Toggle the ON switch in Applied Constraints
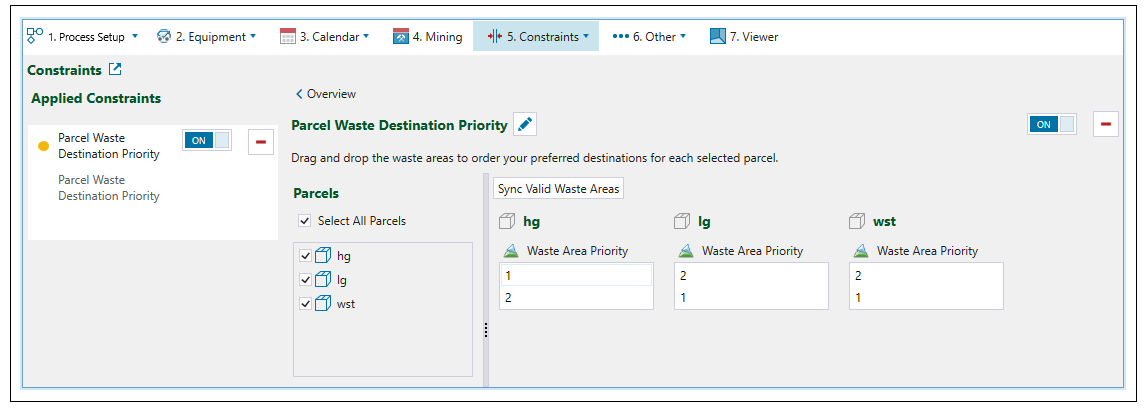Screen dimensions: 1144x410 pyautogui.click(x=207, y=141)
